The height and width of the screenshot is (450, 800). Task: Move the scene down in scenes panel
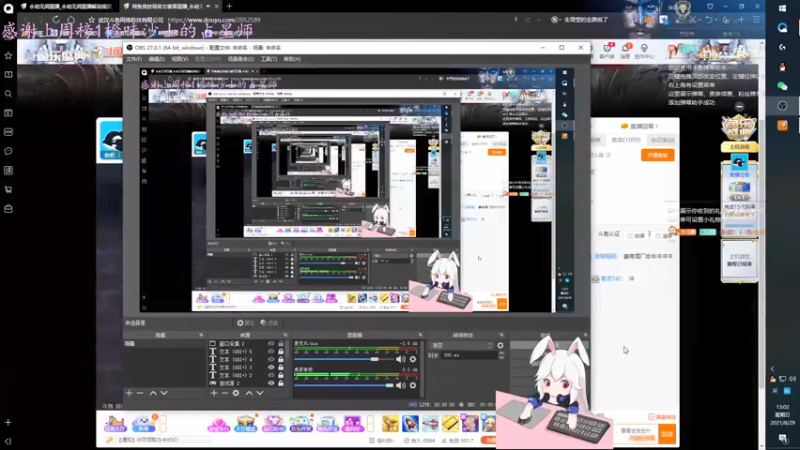pos(164,393)
